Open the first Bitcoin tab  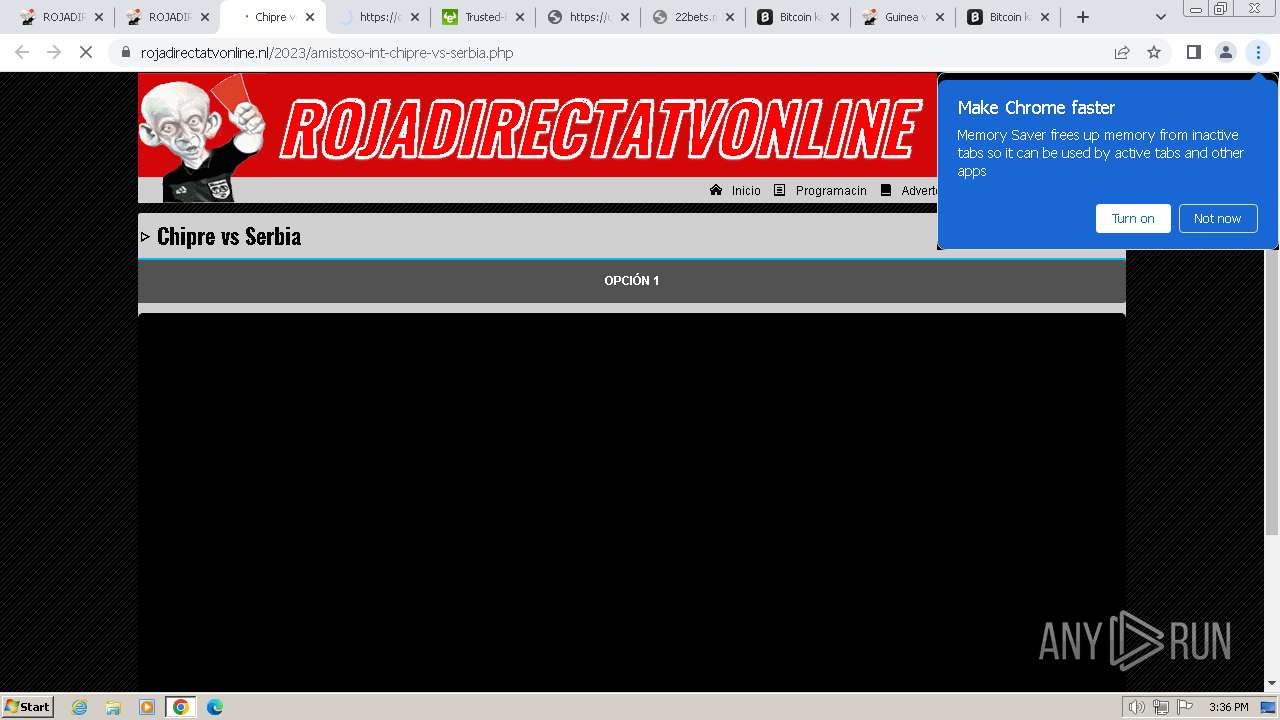click(797, 17)
